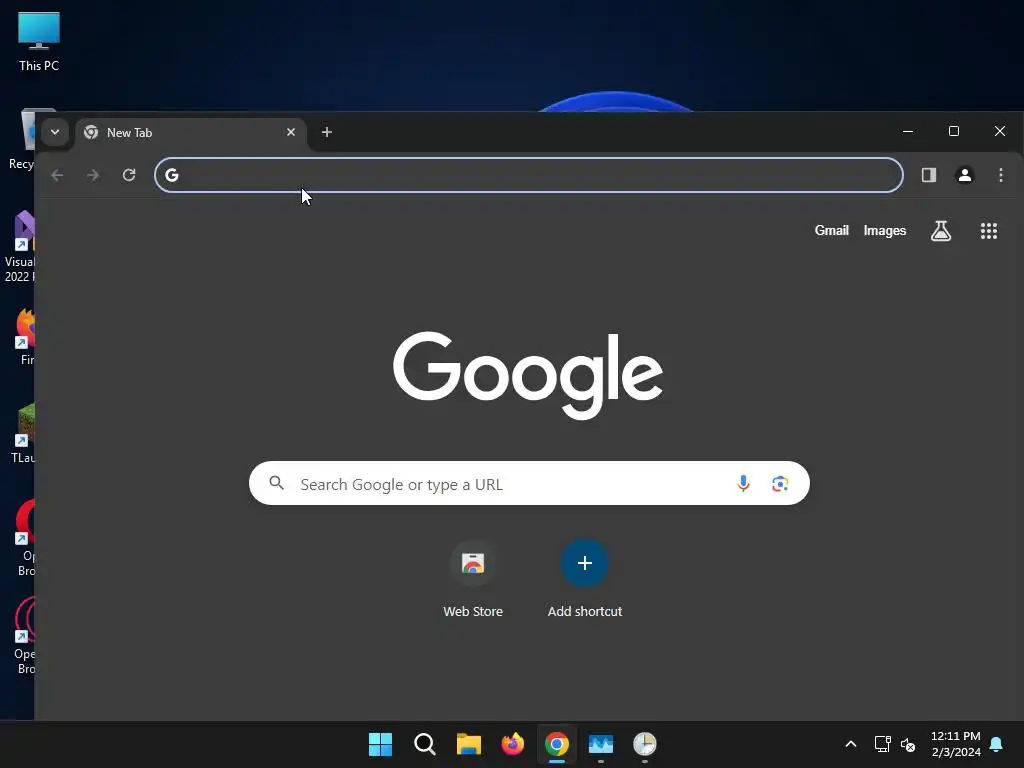The height and width of the screenshot is (768, 1024).
Task: Search by image with Google Lens
Action: pyautogui.click(x=780, y=483)
